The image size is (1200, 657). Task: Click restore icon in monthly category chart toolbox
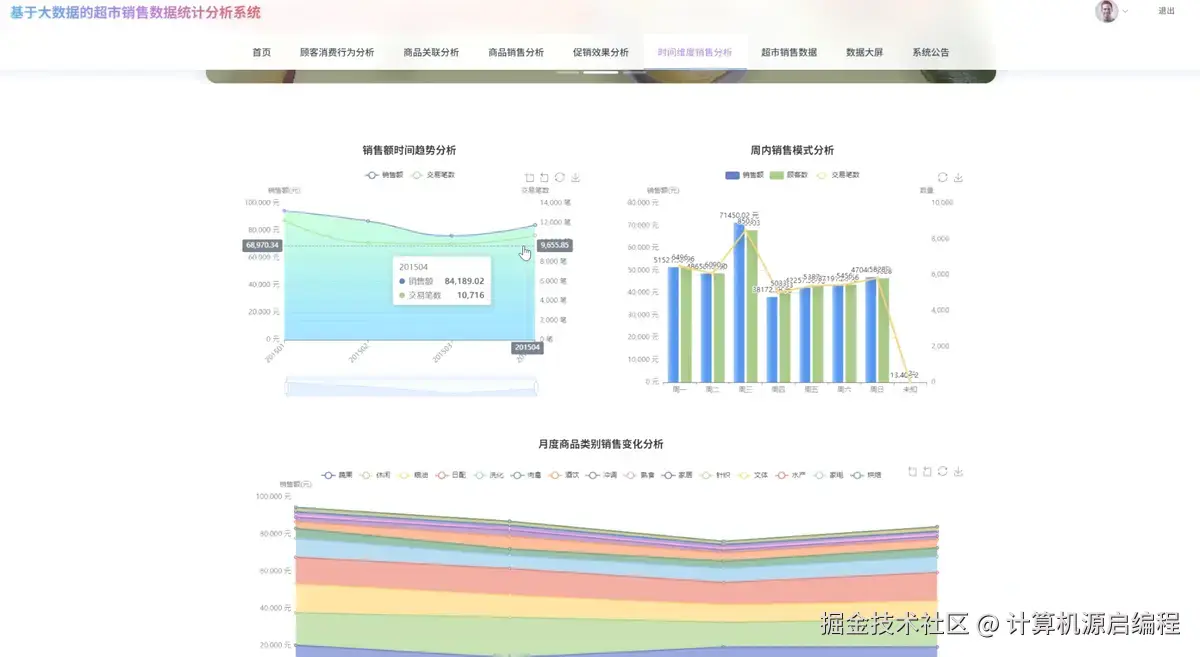point(942,471)
